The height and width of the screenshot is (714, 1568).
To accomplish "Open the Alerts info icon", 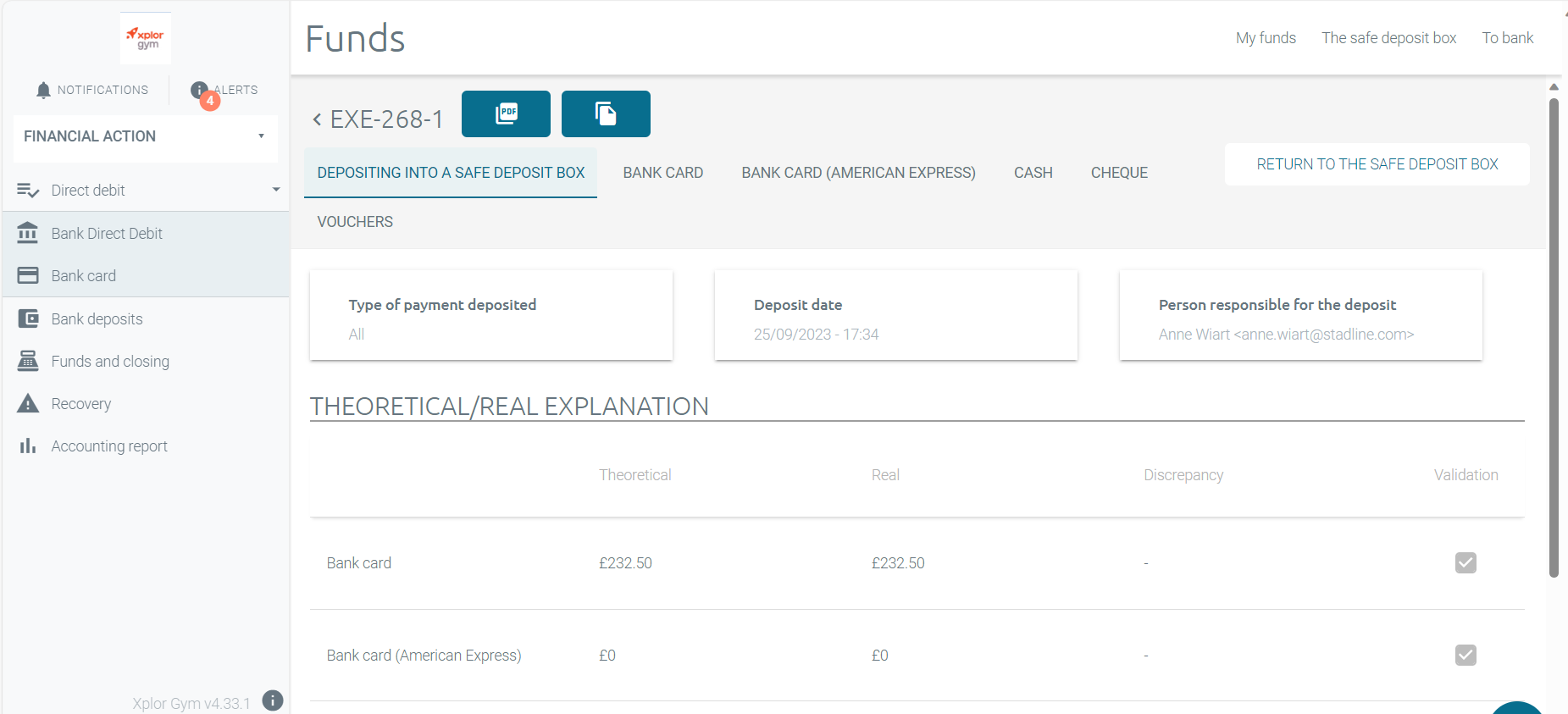I will [x=199, y=90].
